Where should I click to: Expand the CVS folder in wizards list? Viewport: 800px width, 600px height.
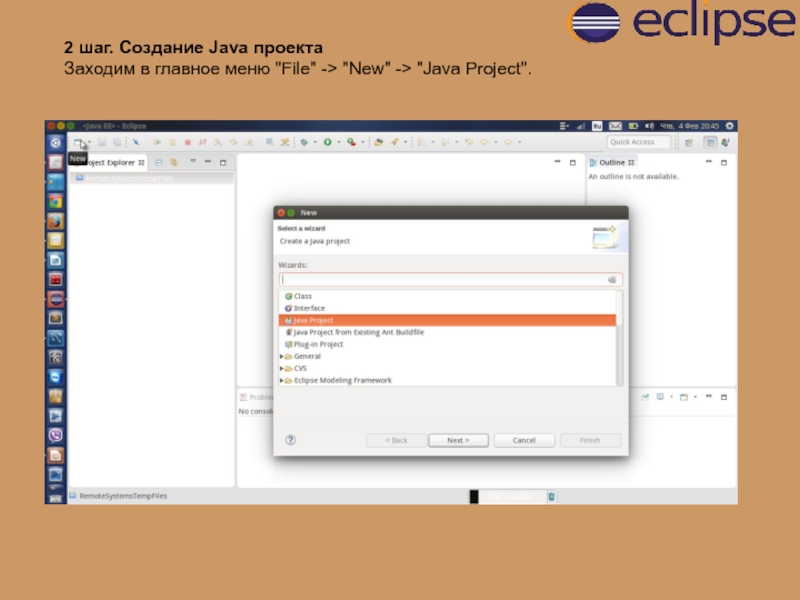tap(282, 368)
